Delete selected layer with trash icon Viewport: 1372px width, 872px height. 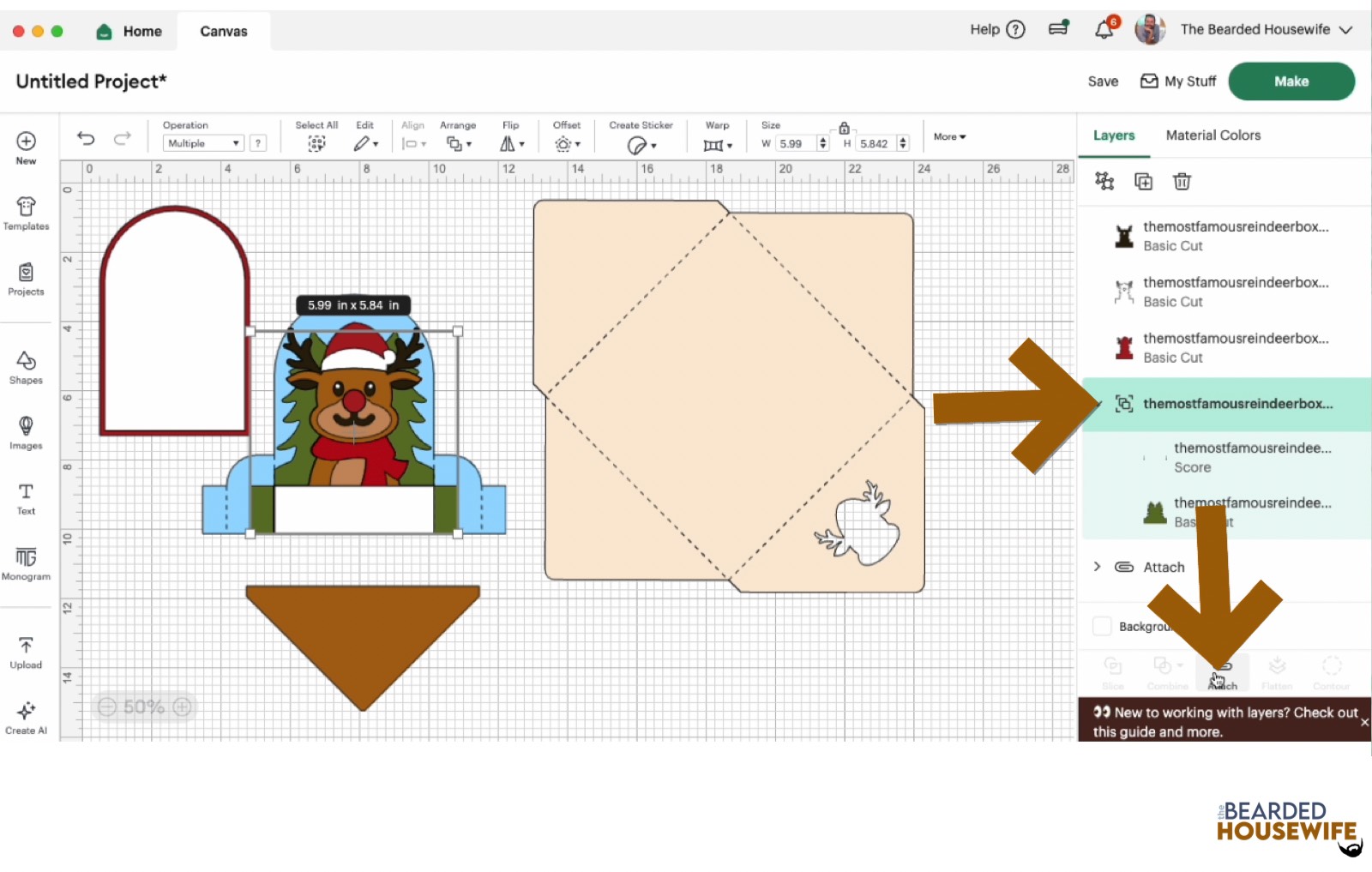click(1182, 181)
